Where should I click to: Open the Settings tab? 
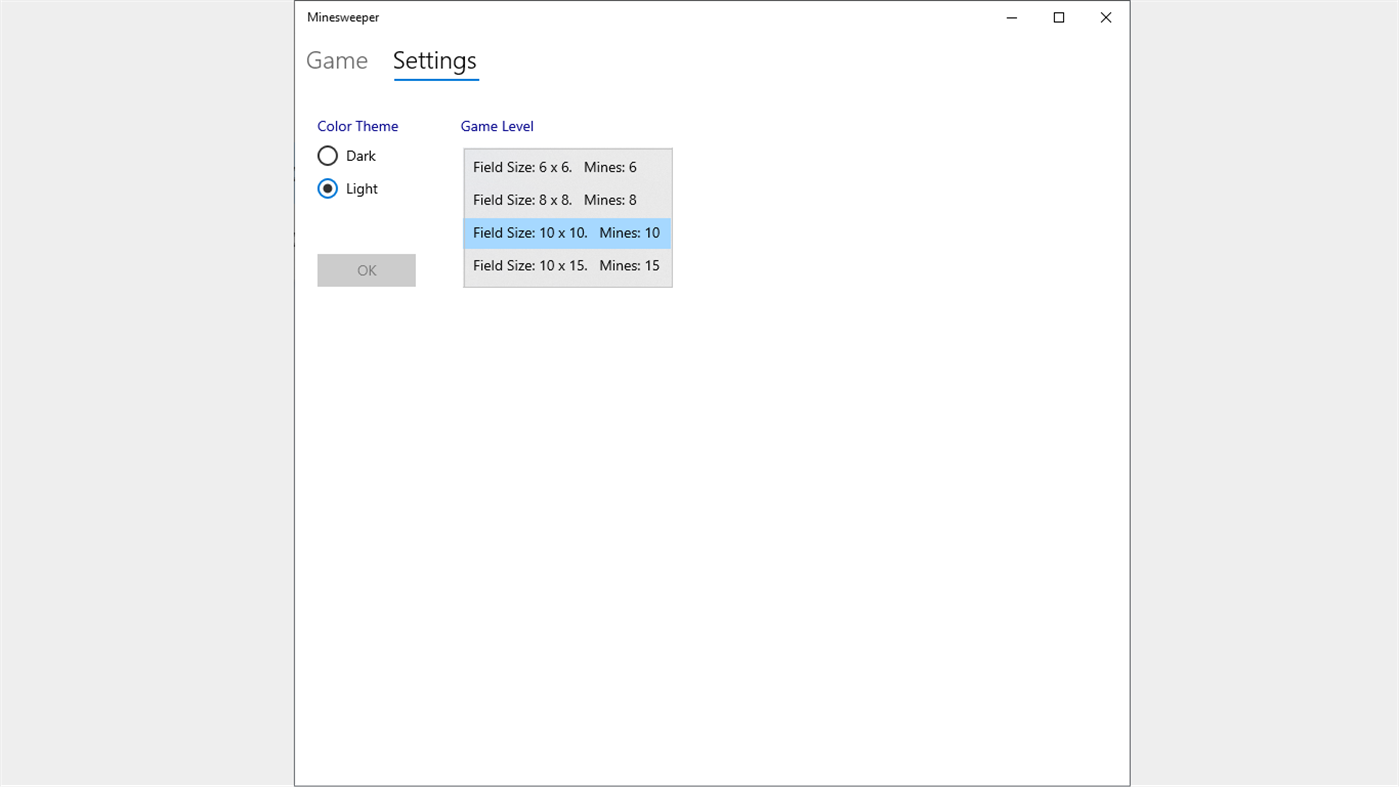click(x=435, y=61)
